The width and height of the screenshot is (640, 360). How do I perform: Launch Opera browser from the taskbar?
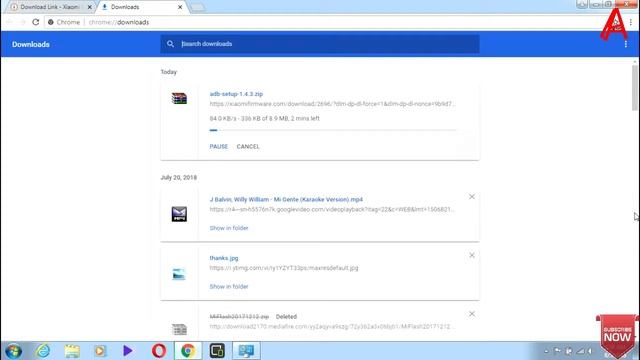click(159, 351)
